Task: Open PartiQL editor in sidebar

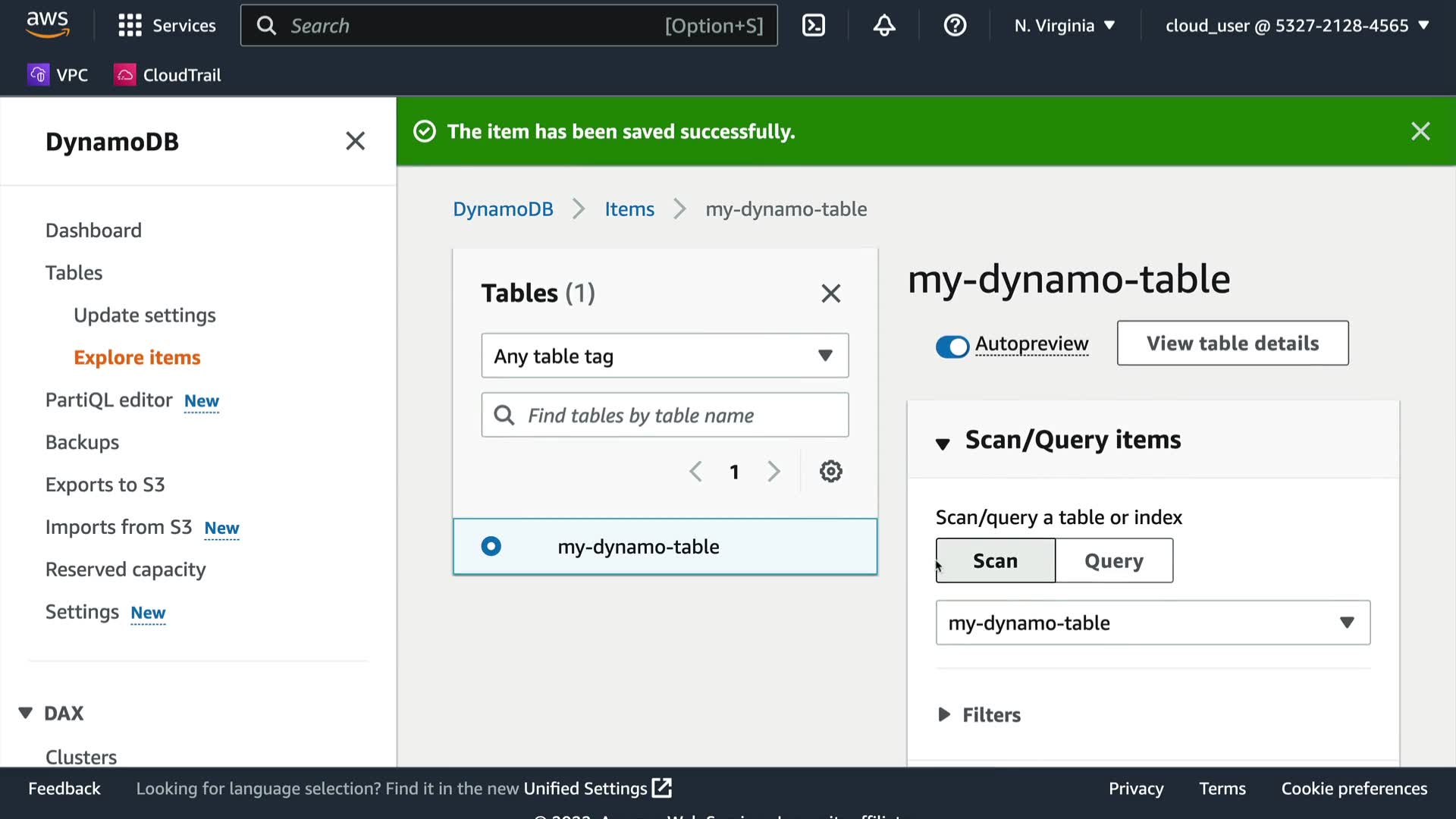Action: coord(108,400)
